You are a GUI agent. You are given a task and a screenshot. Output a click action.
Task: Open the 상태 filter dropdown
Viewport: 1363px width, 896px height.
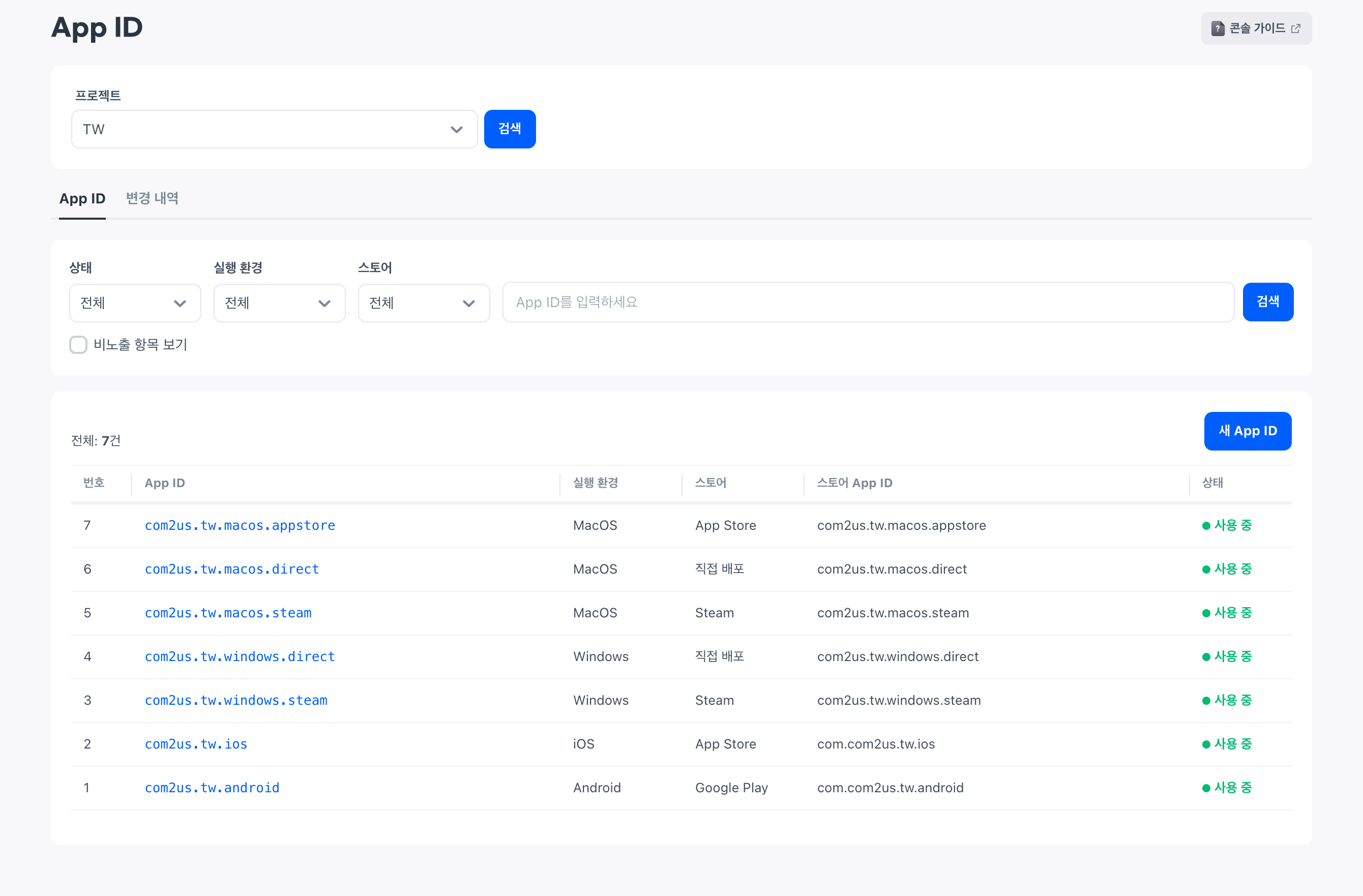tap(135, 303)
